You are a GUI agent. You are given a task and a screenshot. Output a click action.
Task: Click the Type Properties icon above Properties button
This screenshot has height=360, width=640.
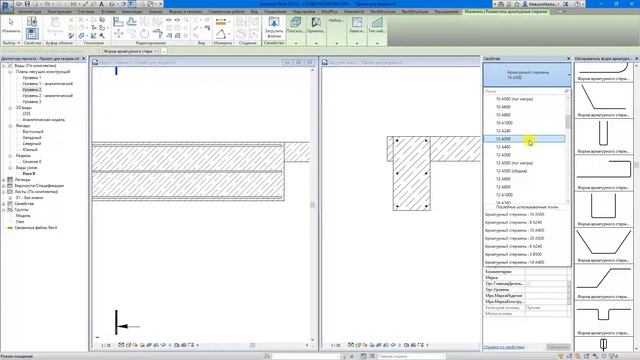click(32, 21)
